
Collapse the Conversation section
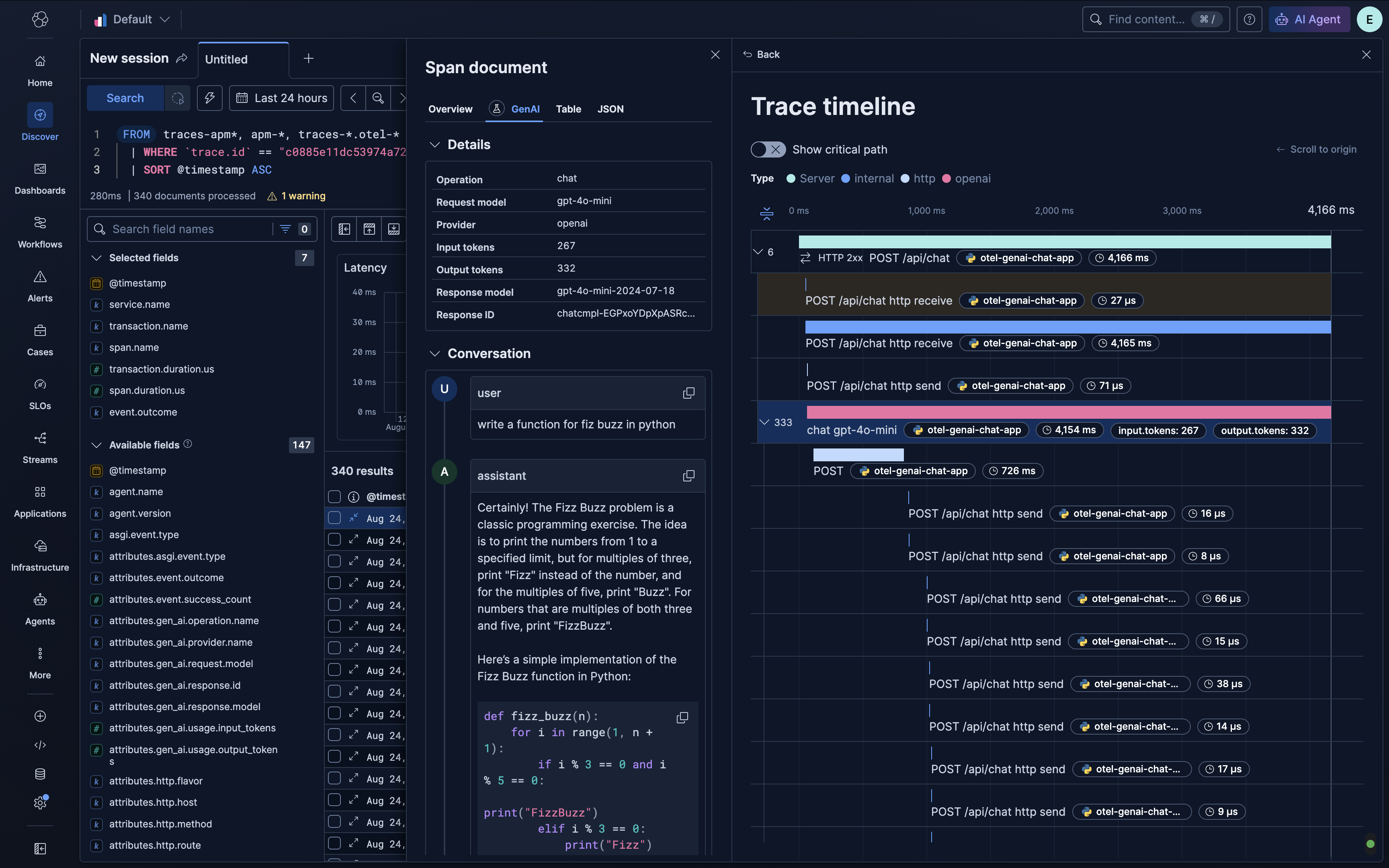(x=434, y=354)
